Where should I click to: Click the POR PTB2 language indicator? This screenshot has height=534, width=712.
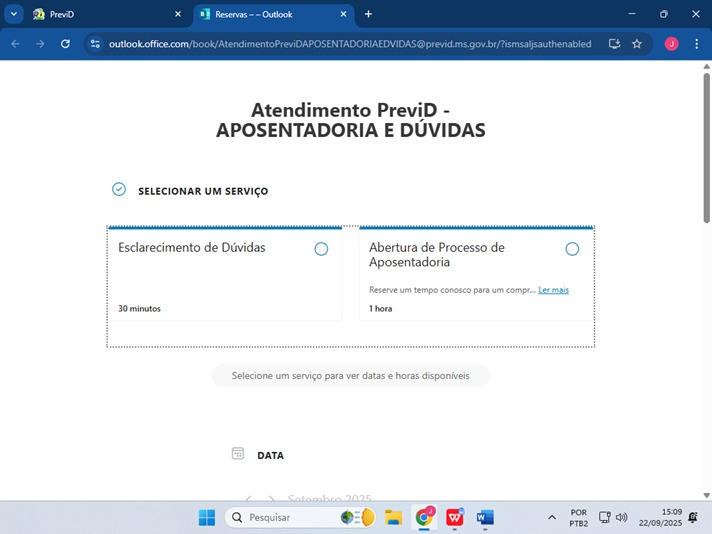tap(578, 518)
